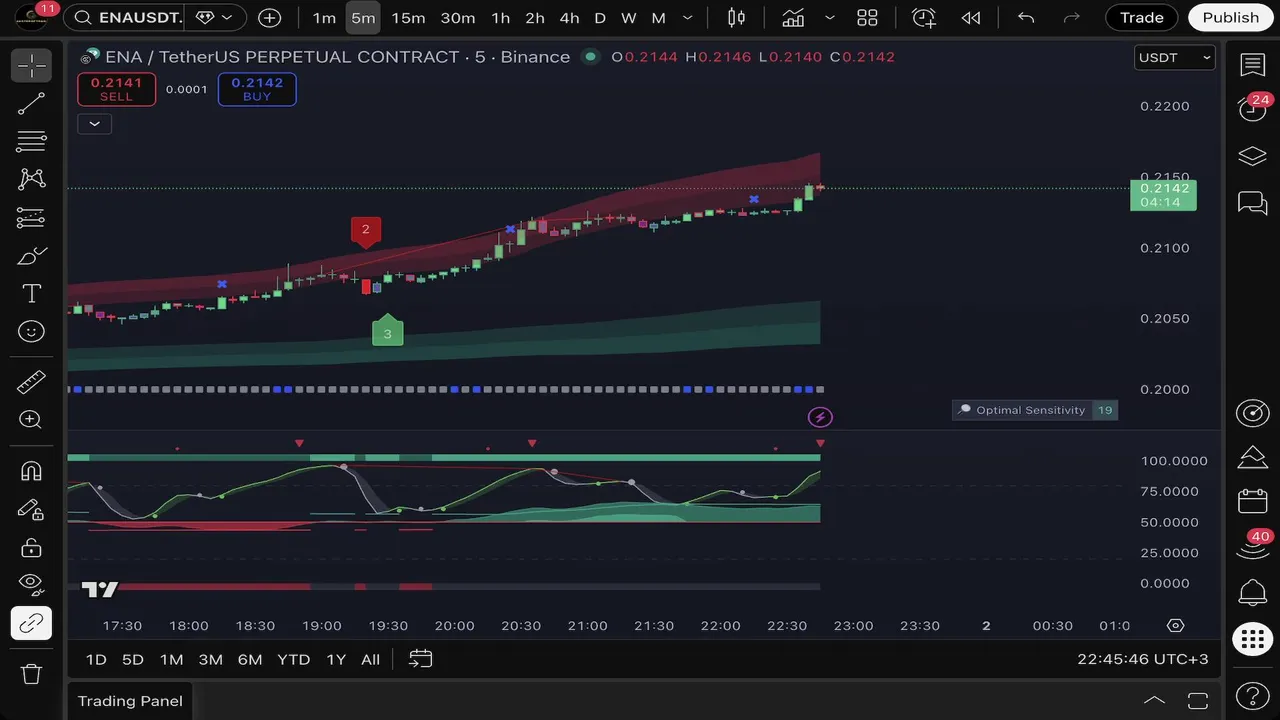The height and width of the screenshot is (720, 1280).
Task: Open the layout grid selector
Action: point(867,17)
